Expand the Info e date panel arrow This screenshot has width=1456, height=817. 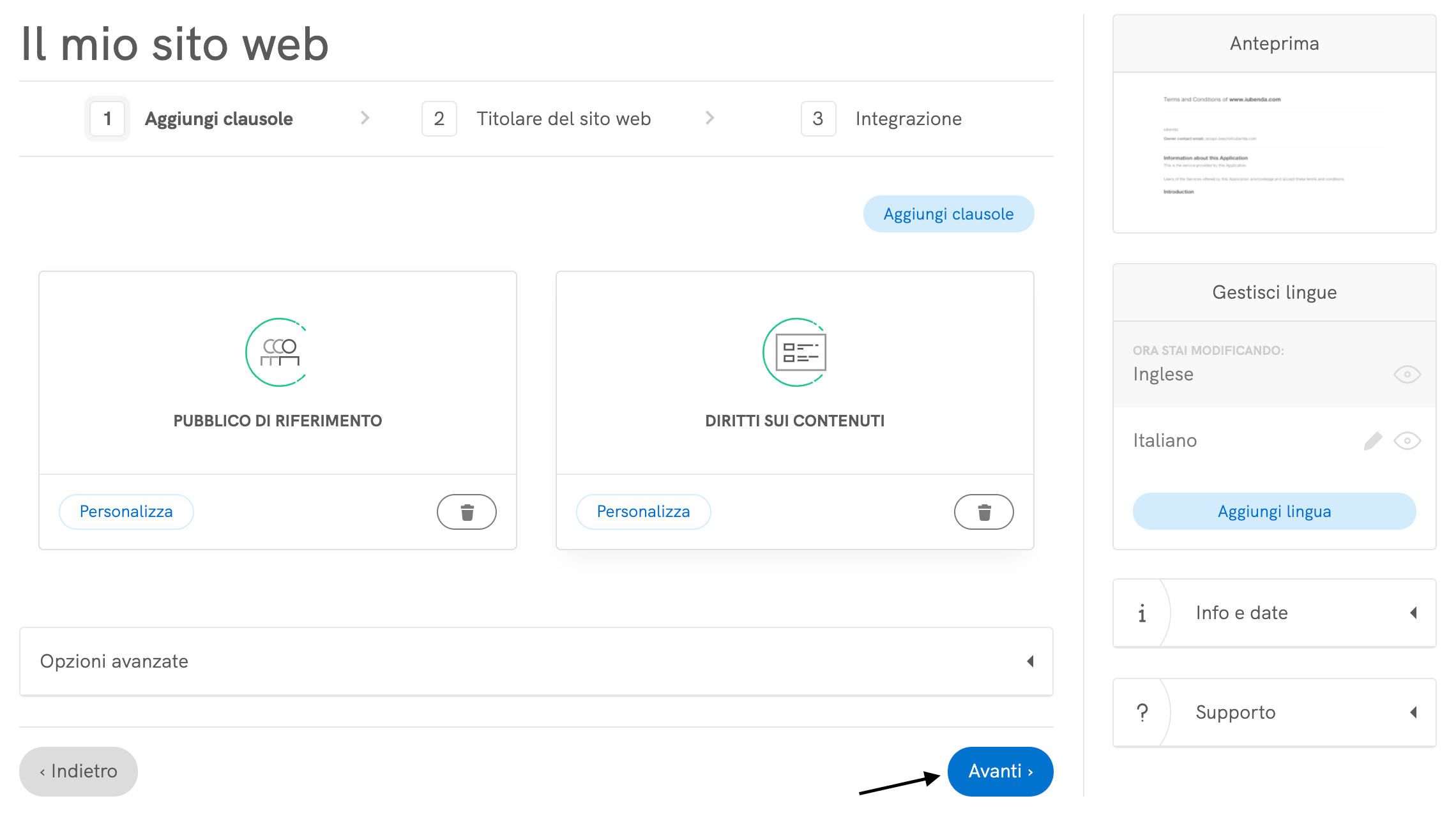(1413, 613)
